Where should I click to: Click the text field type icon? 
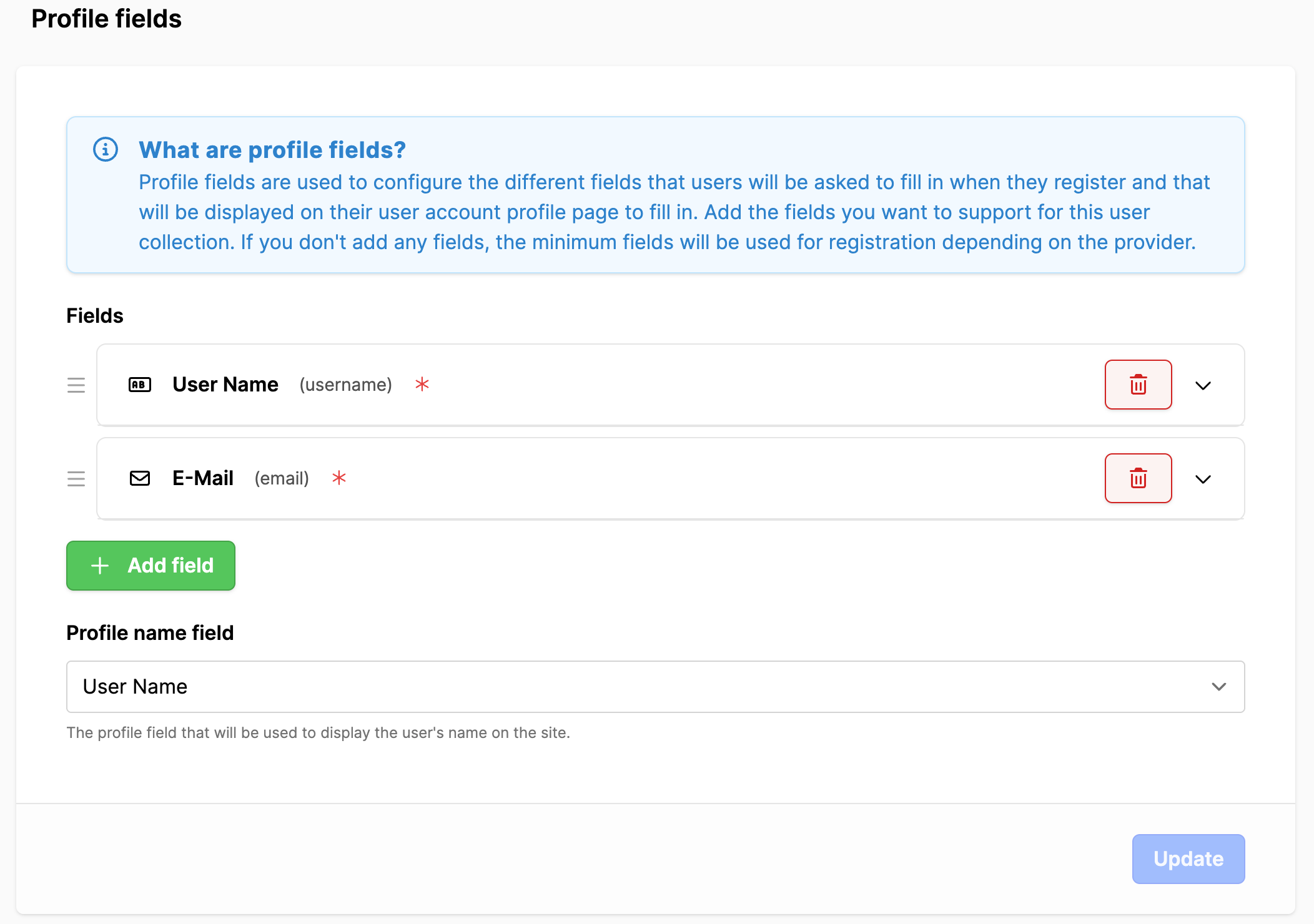[140, 385]
